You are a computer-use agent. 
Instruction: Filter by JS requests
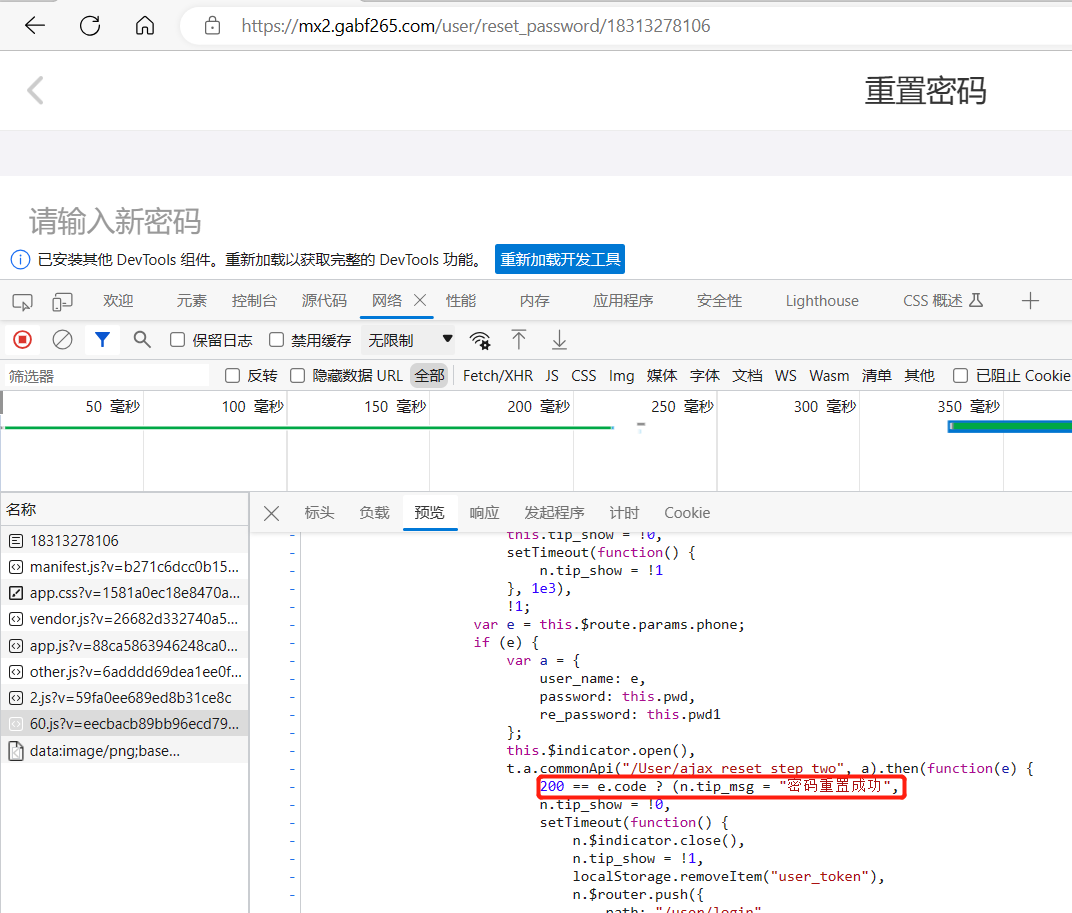[x=552, y=375]
